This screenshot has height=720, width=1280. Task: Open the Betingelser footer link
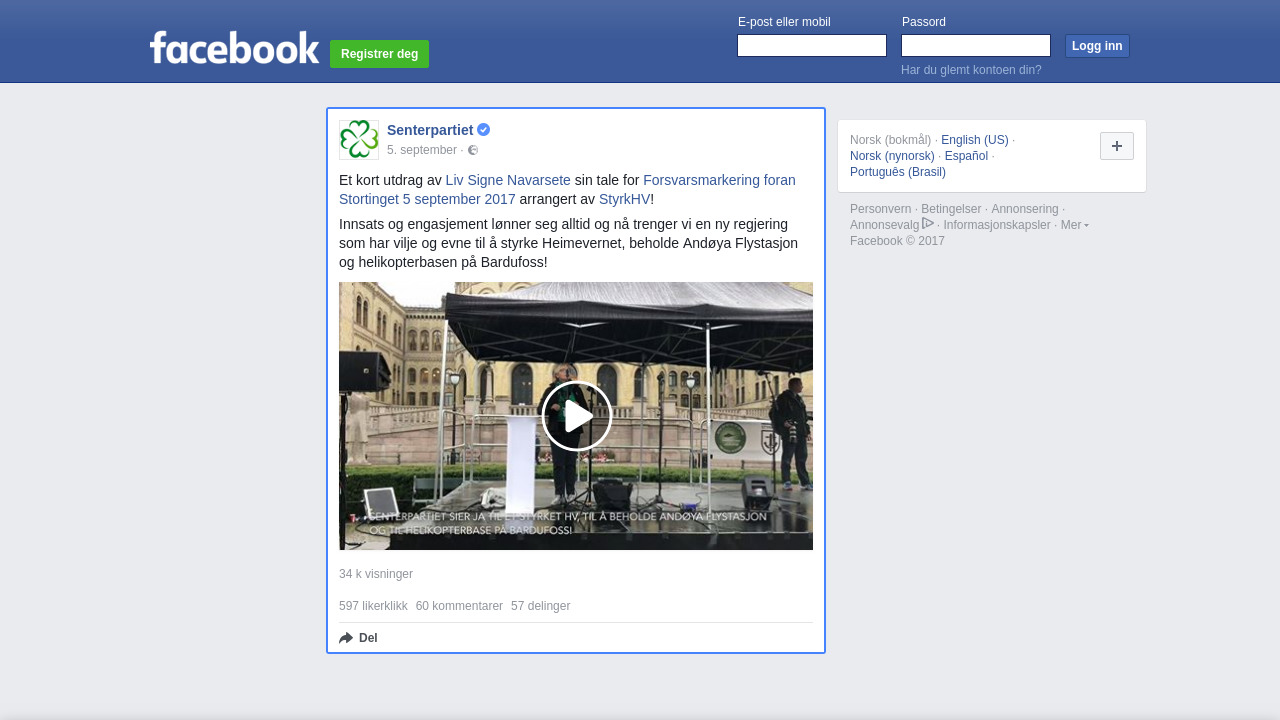tap(951, 209)
